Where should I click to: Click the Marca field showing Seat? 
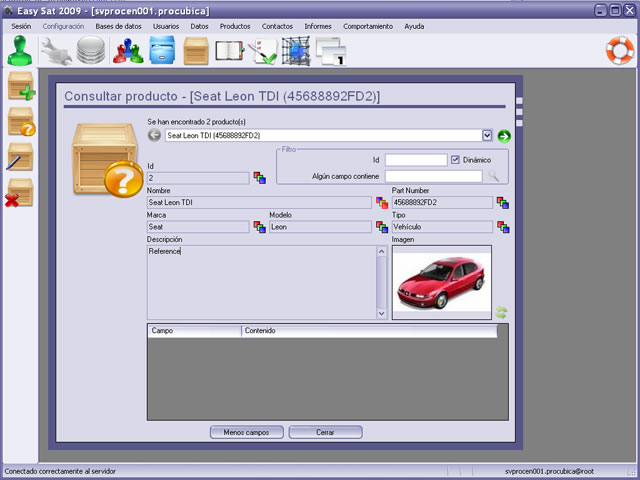[x=198, y=227]
